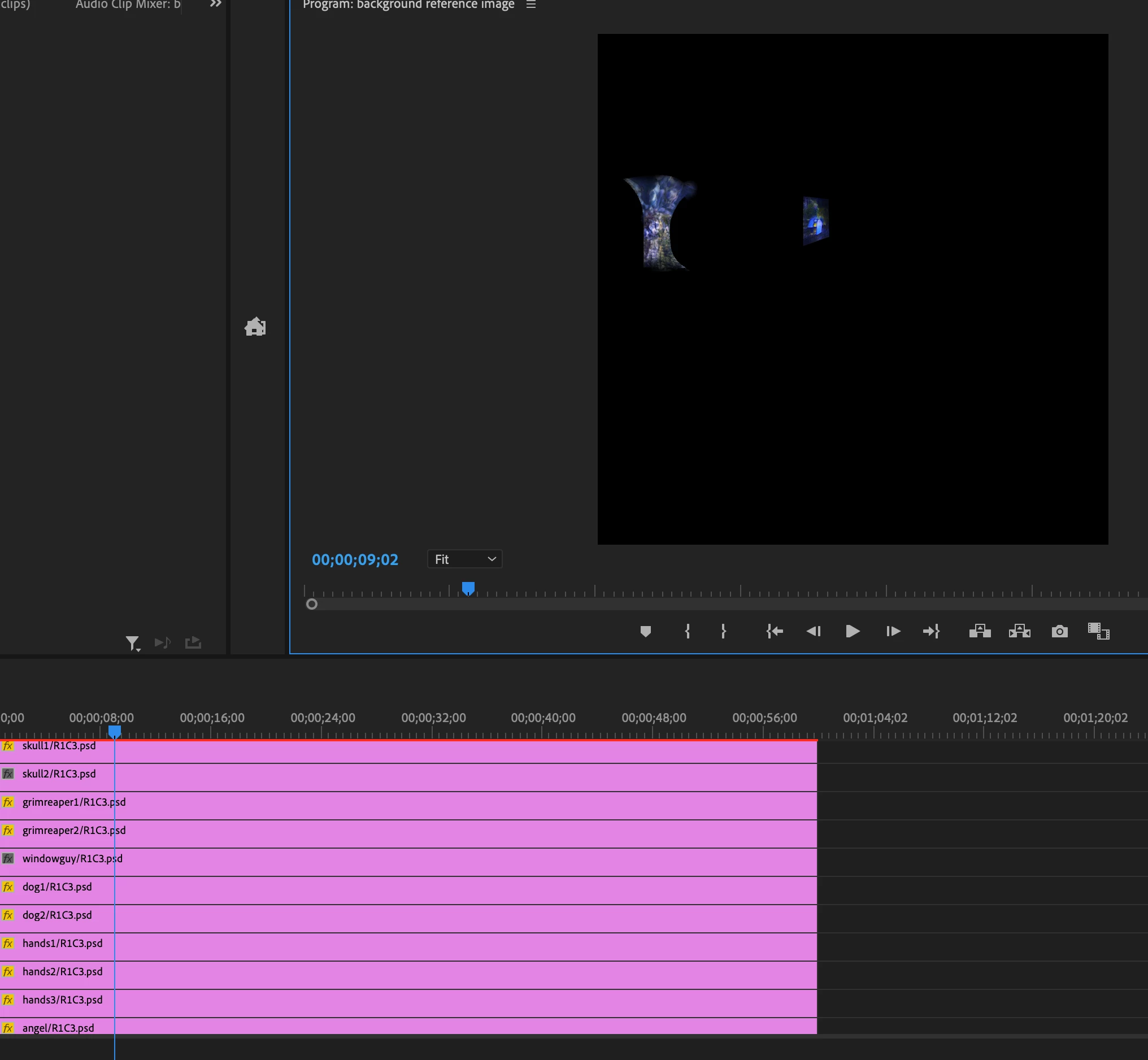Click the Lift button
1148x1060 pixels.
pyautogui.click(x=980, y=632)
